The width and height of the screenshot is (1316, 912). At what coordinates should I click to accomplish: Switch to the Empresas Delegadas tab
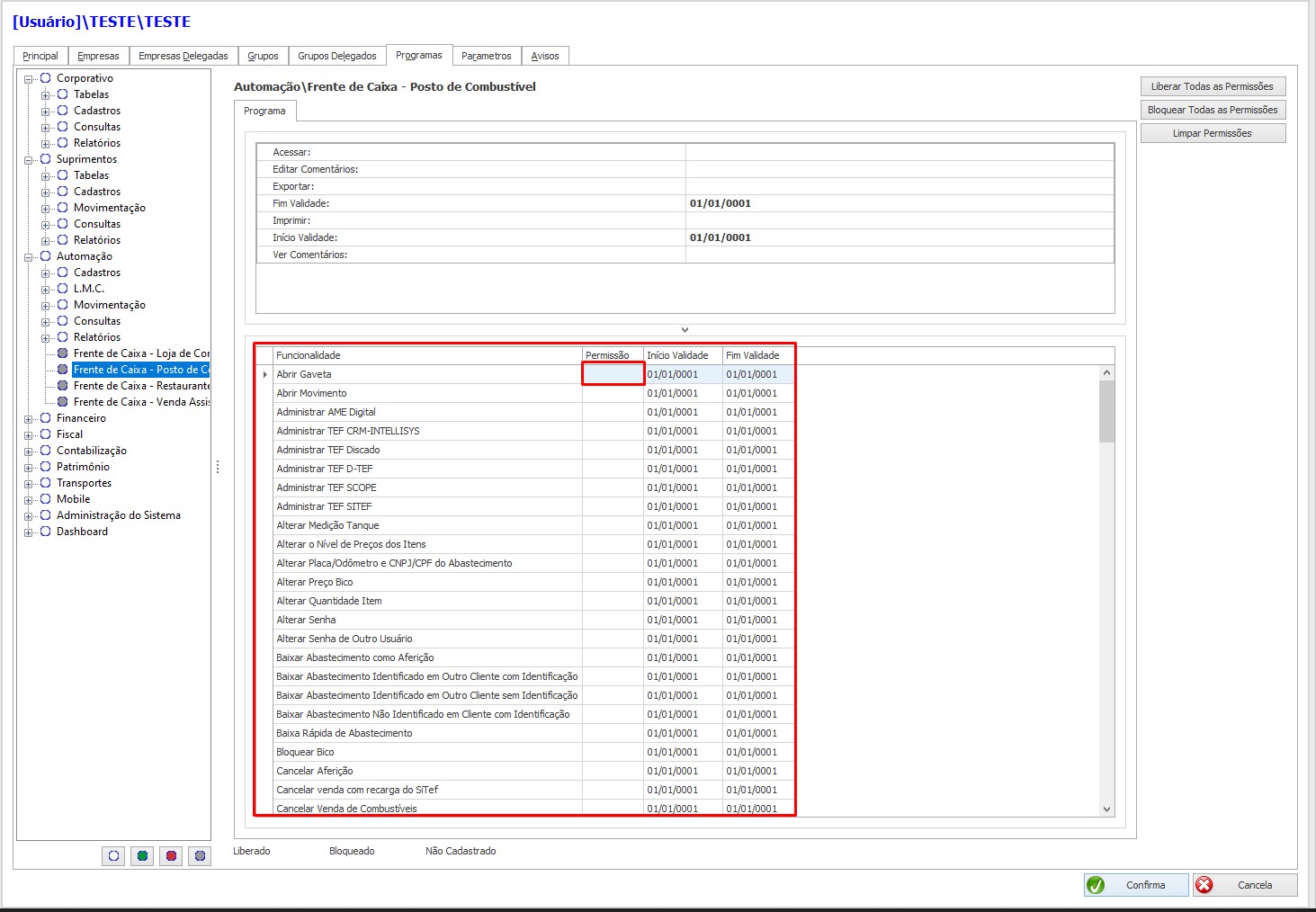(184, 56)
